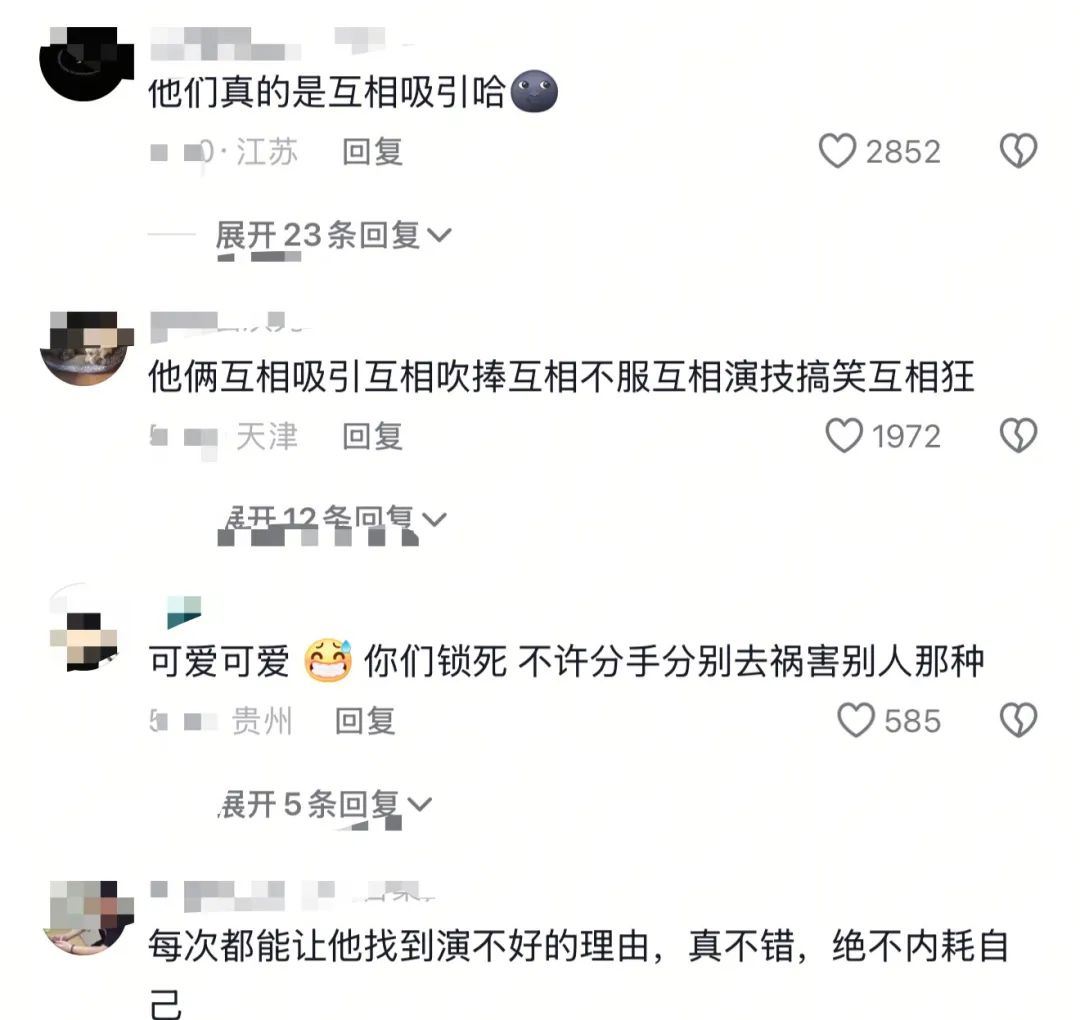The height and width of the screenshot is (1020, 1080).
Task: Open second commenter's bowl avatar
Action: click(86, 348)
